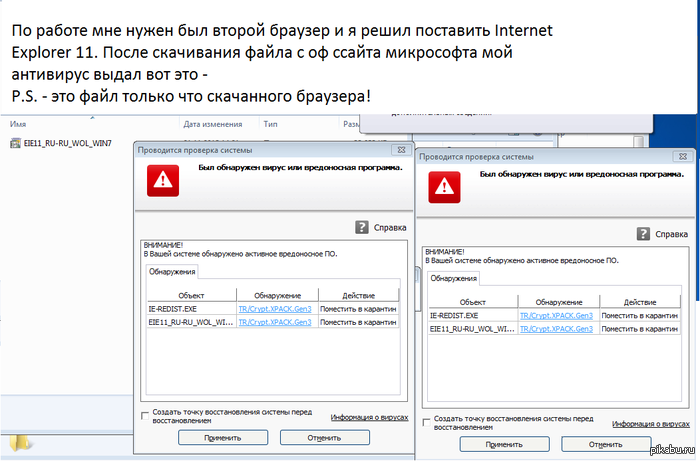The height and width of the screenshot is (461, 700).
Task: Close the left virus scan dialog
Action: pos(401,150)
